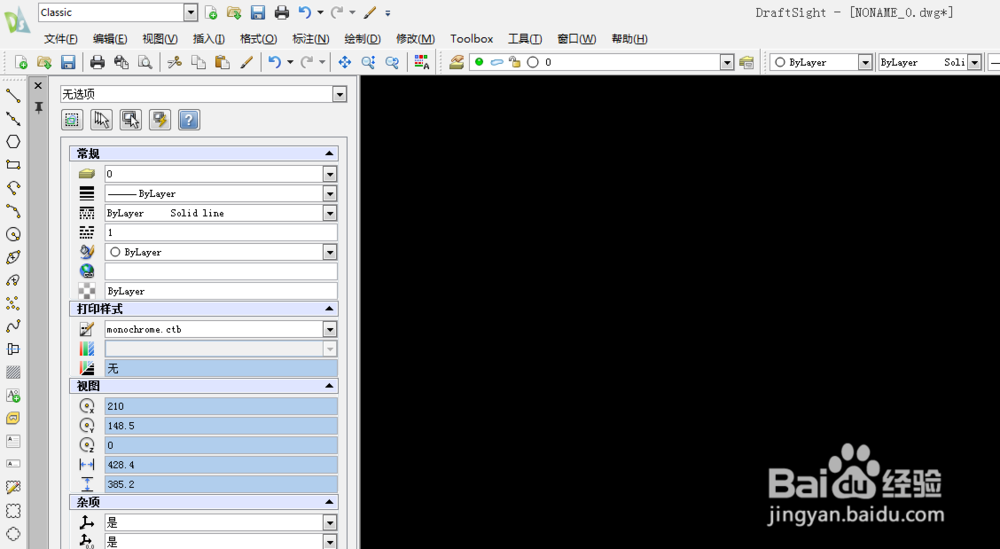
Task: Toggle the green layer visibility dot
Action: (x=479, y=62)
